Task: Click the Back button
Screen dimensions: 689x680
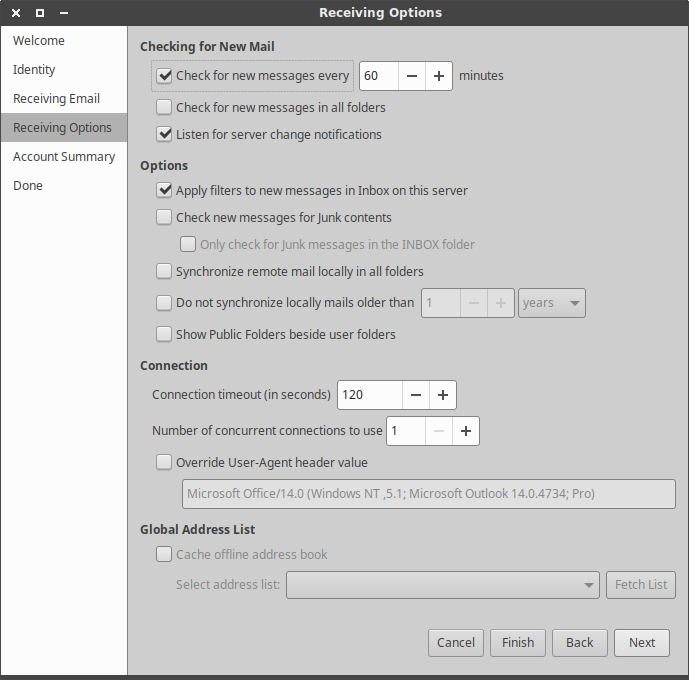Action: tap(579, 643)
